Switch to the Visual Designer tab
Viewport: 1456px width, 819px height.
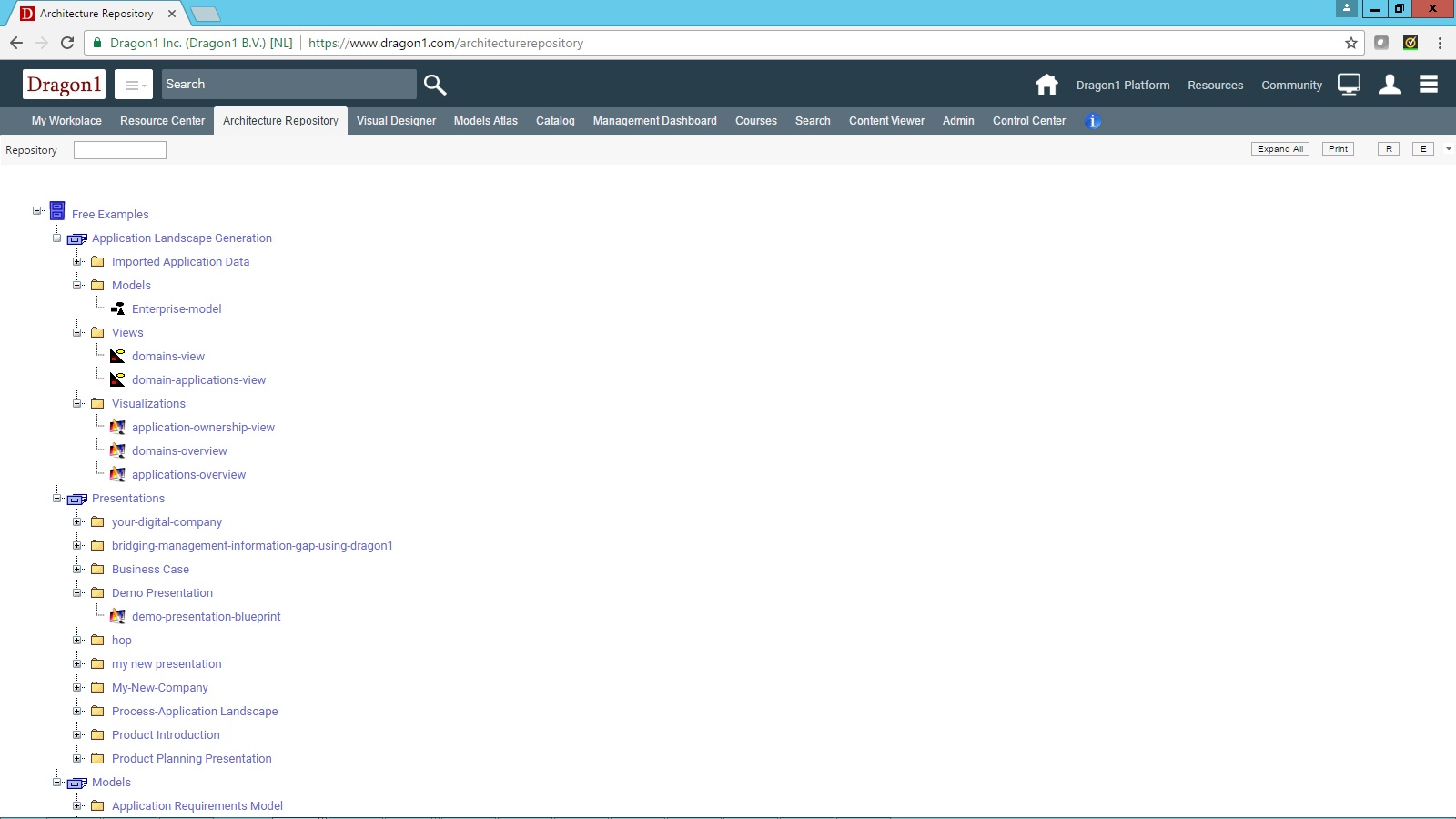(x=396, y=121)
